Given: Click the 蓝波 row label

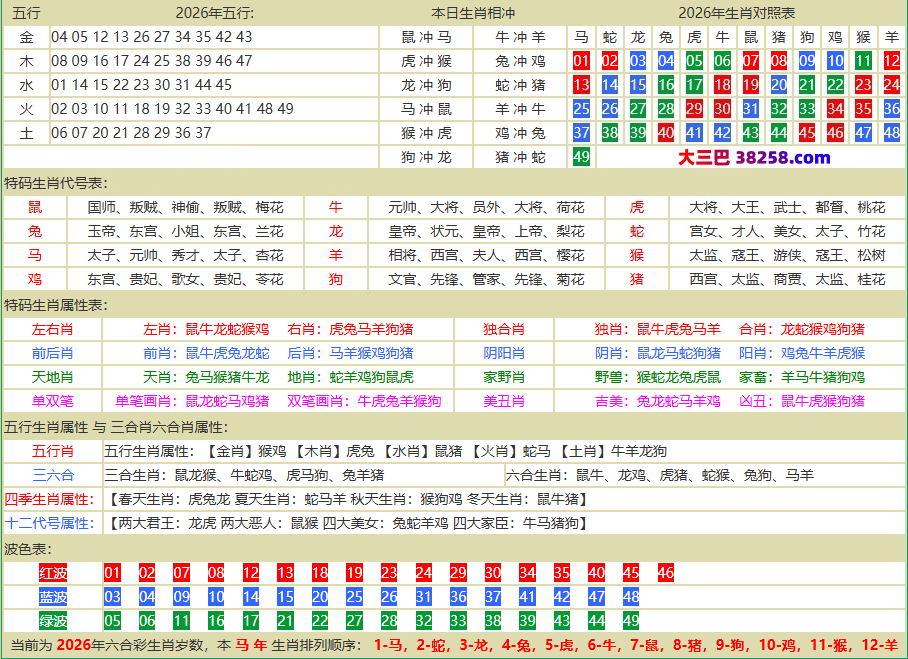Looking at the screenshot, I should [53, 597].
